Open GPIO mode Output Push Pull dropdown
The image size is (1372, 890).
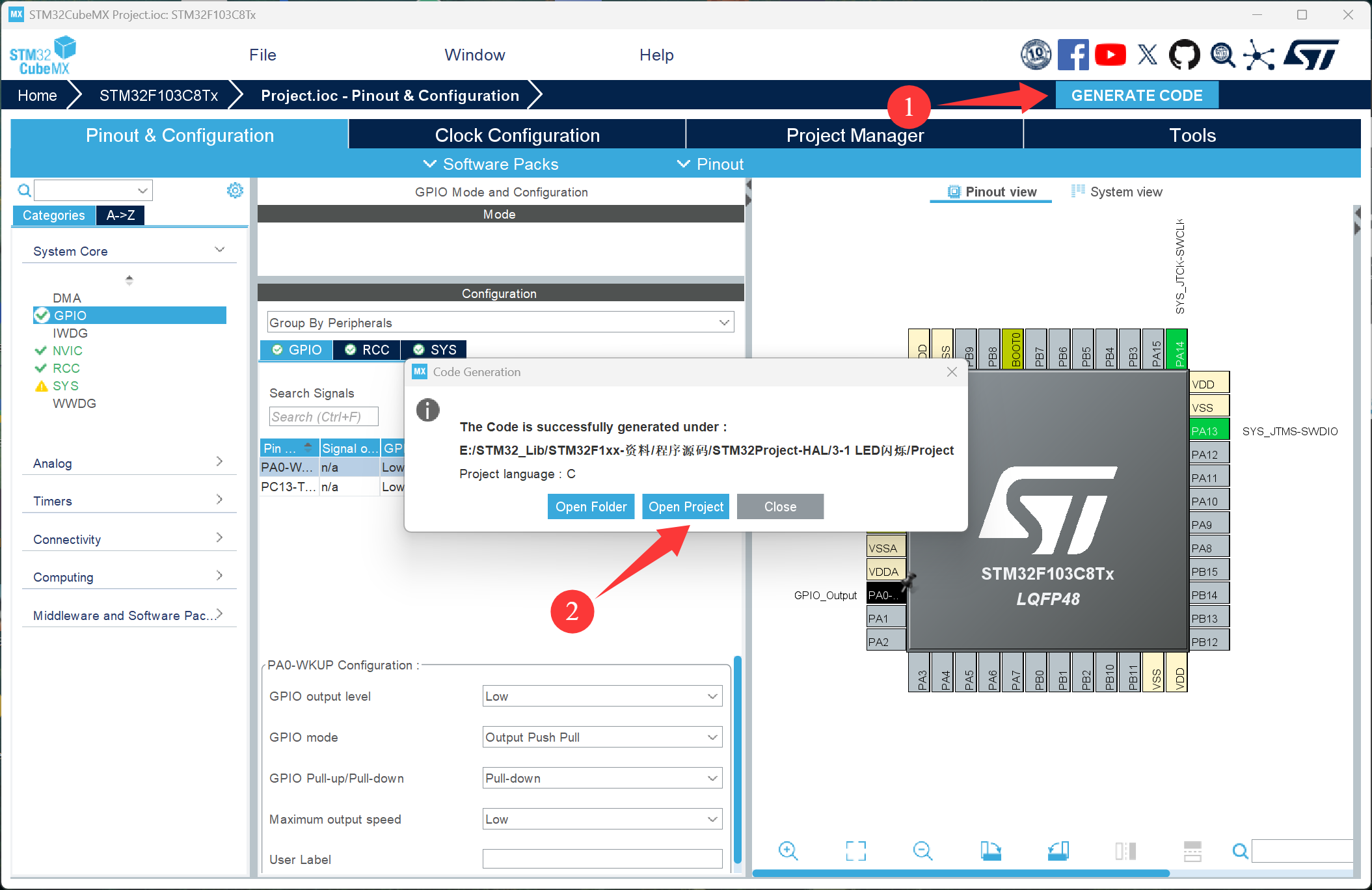(602, 737)
